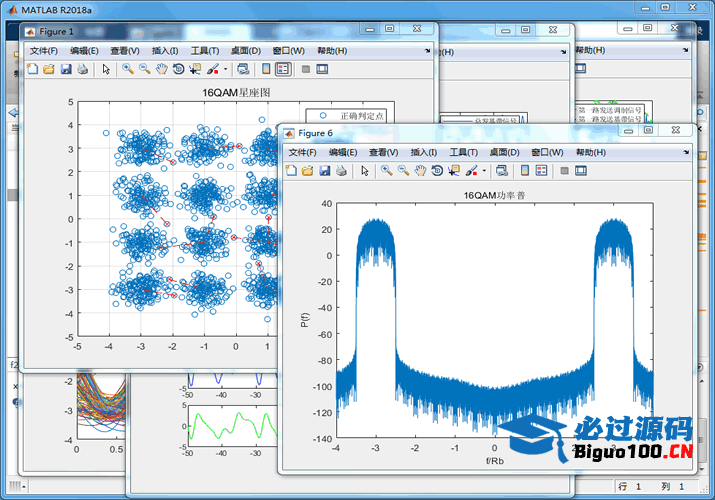Viewport: 715px width, 500px height.
Task: Select Zoom Out tool in Figure 1
Action: 145,69
